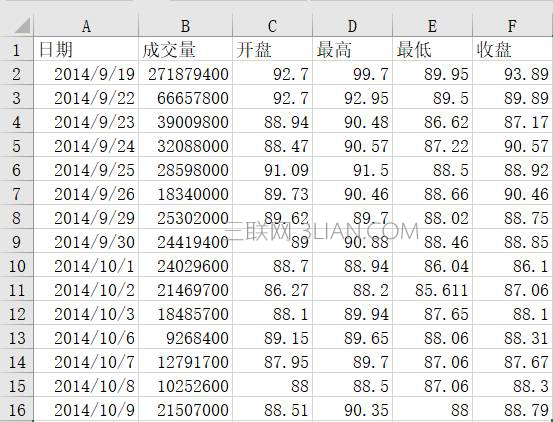Click the 收盘 header cell
Image resolution: width=553 pixels, height=422 pixels.
click(x=512, y=49)
